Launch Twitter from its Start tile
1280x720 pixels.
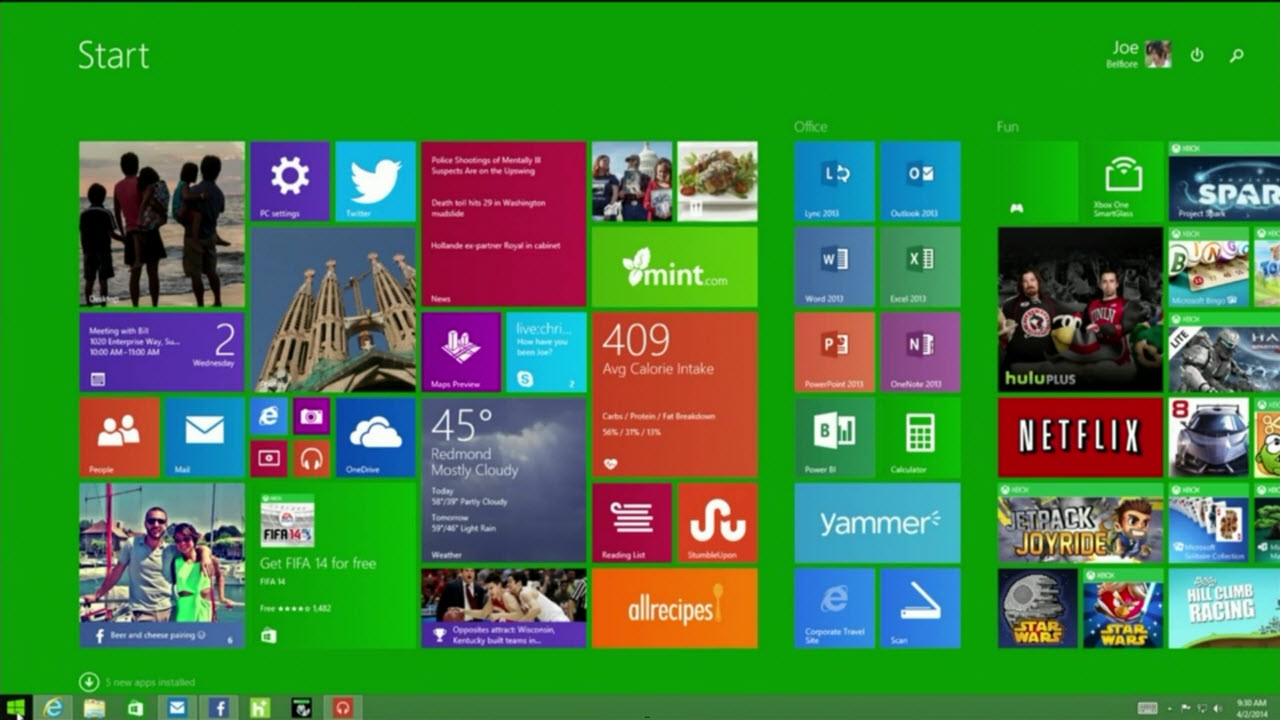coord(375,180)
